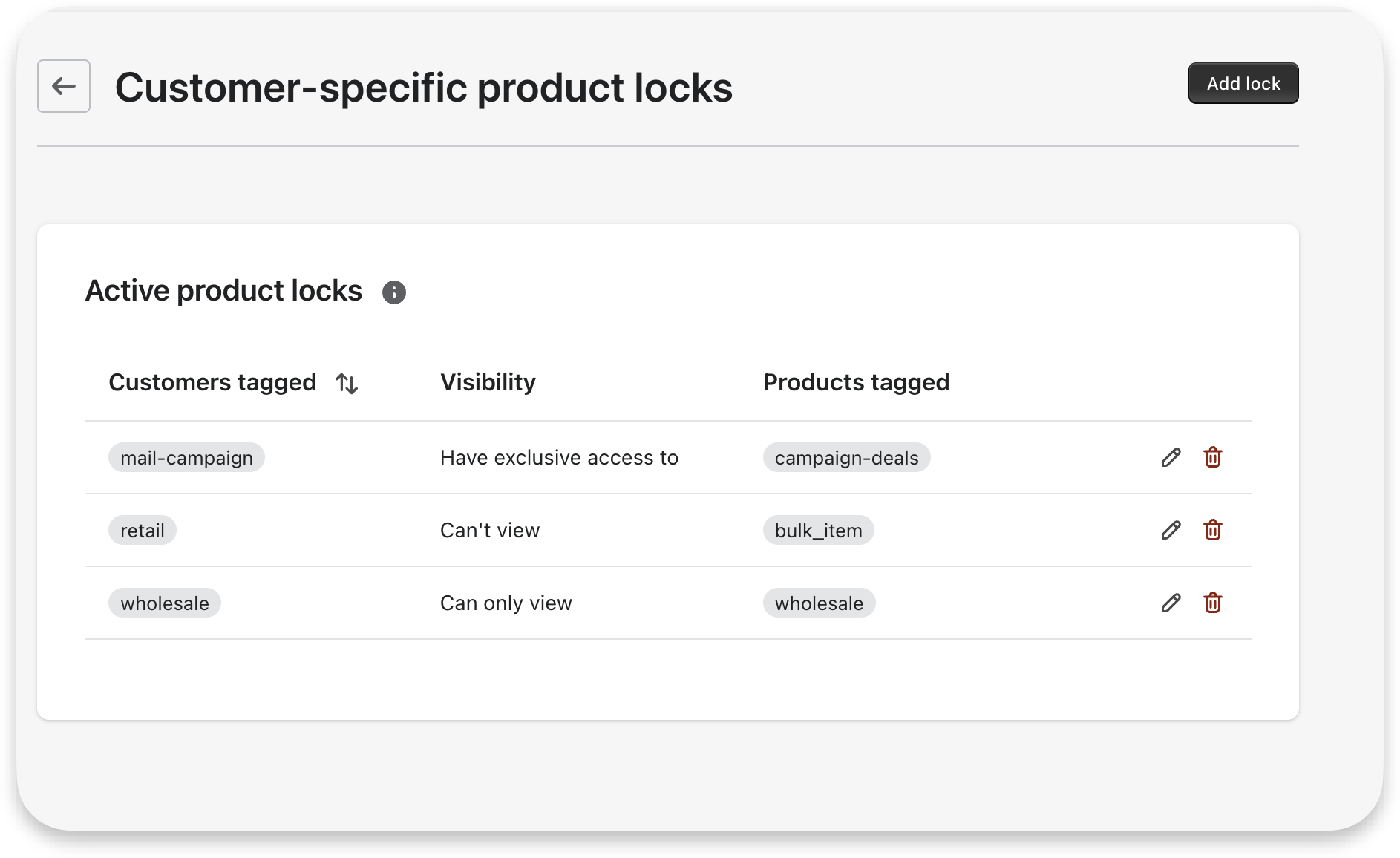Delete the retail lock
The width and height of the screenshot is (1400, 858).
[x=1213, y=530]
